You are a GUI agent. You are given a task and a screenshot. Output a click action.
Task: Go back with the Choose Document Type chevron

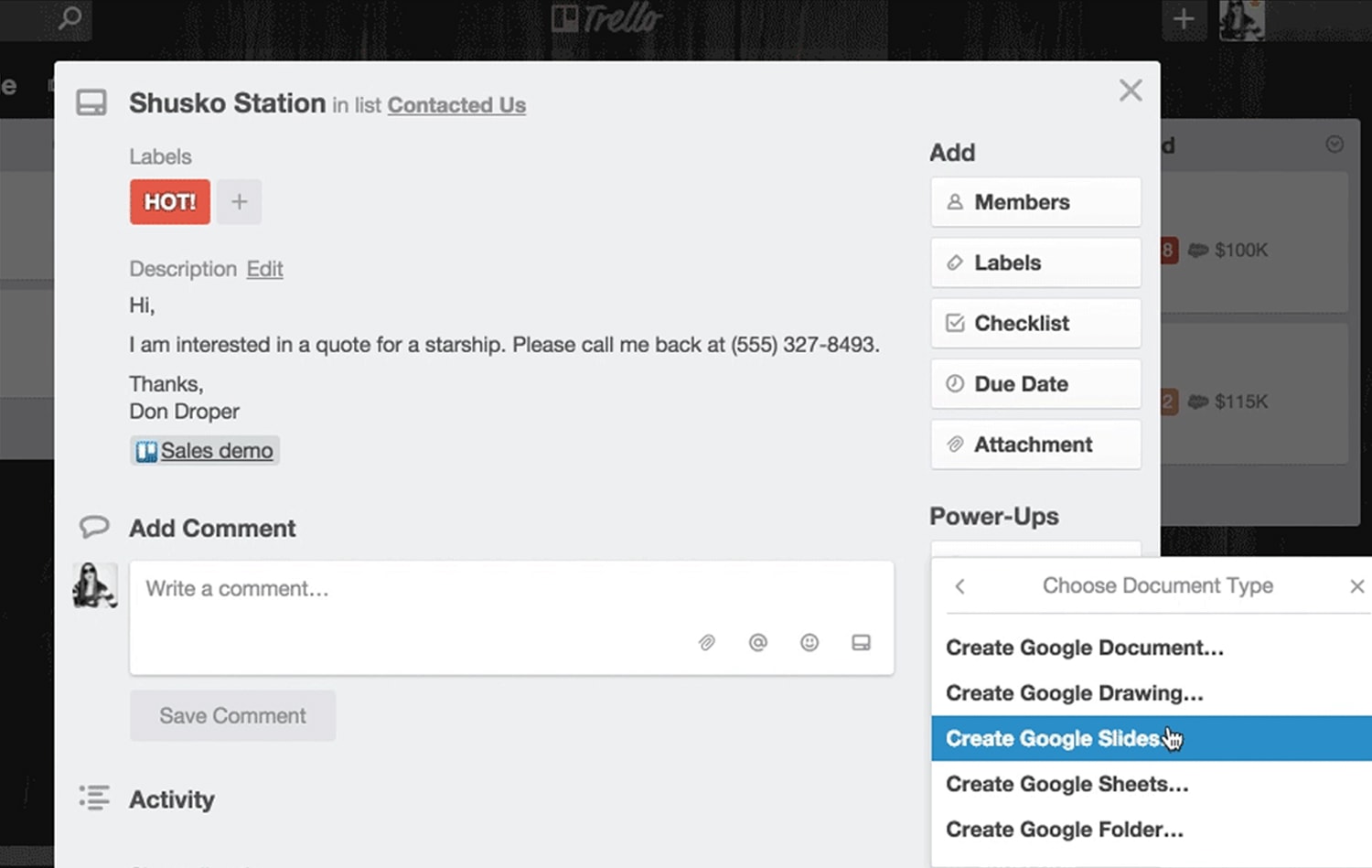point(959,586)
